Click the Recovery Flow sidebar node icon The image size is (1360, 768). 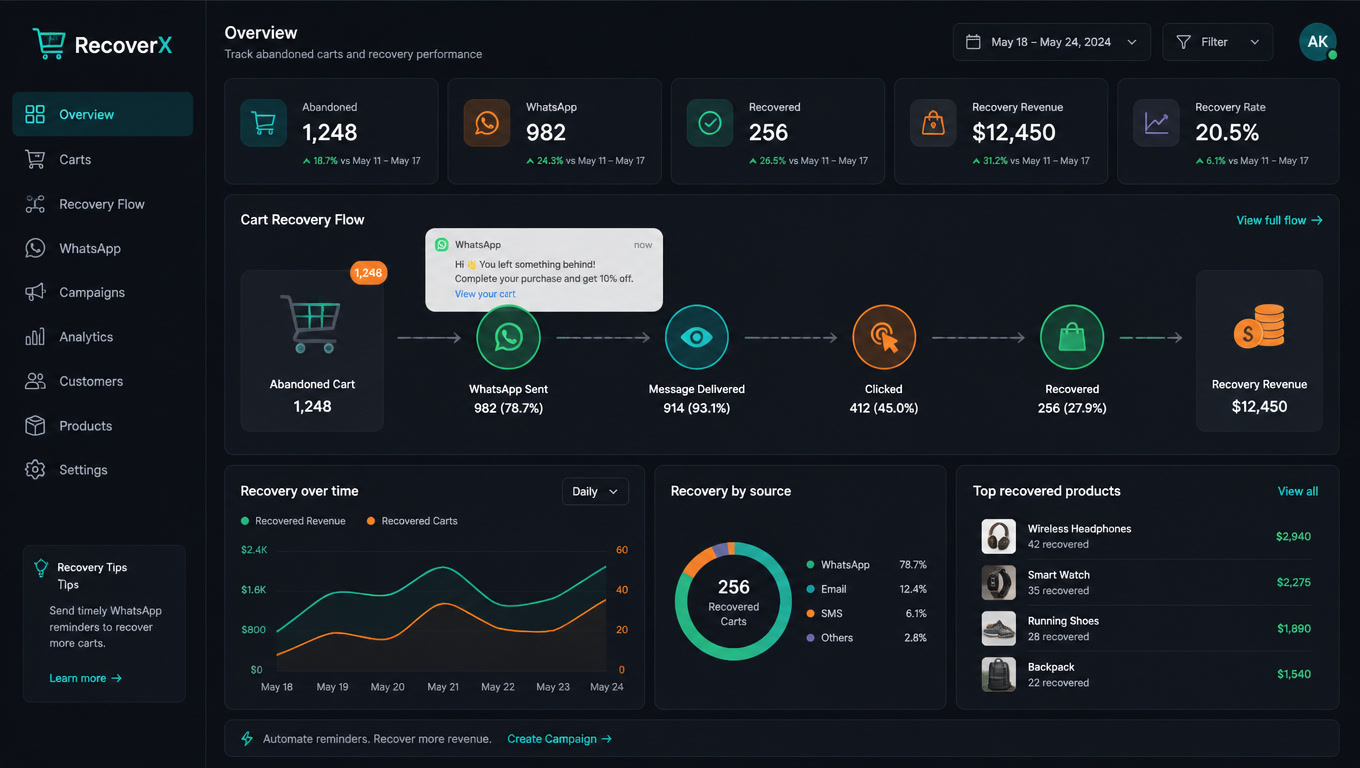(x=35, y=204)
